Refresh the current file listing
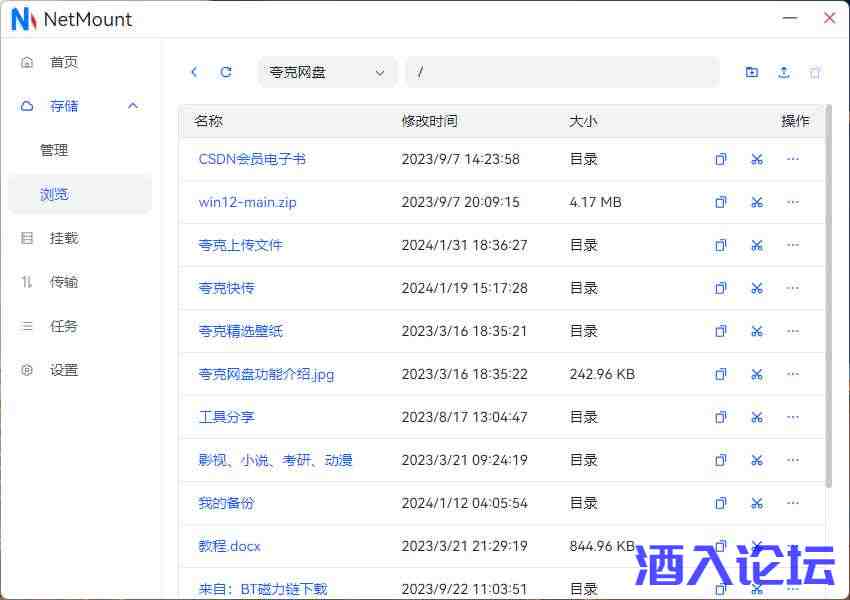This screenshot has height=600, width=850. (x=226, y=72)
